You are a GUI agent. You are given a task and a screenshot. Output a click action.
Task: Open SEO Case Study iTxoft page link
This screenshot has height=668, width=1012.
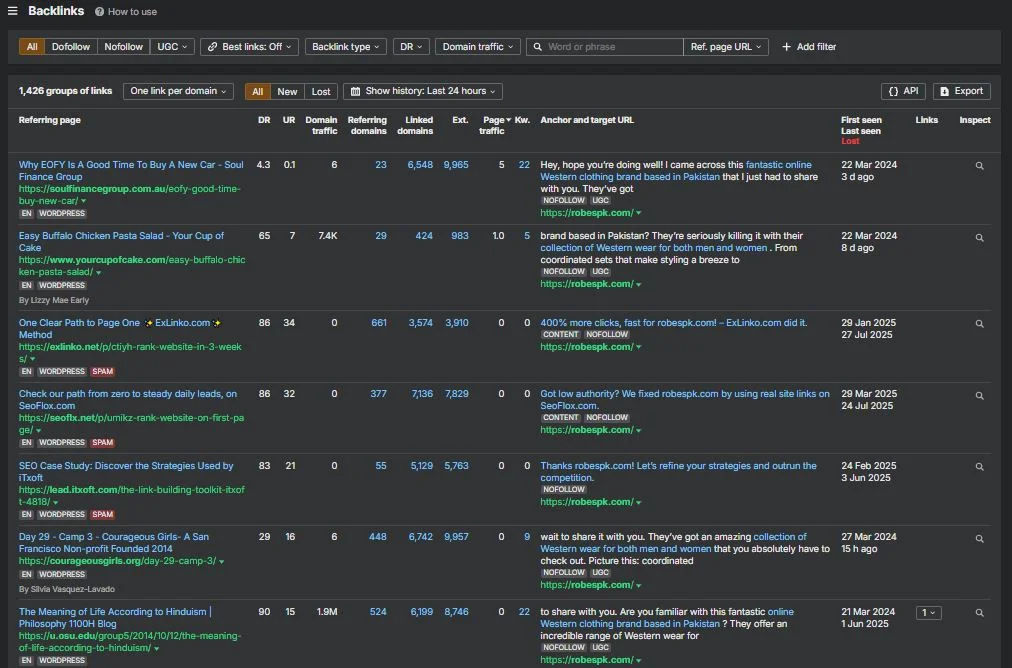(x=126, y=471)
